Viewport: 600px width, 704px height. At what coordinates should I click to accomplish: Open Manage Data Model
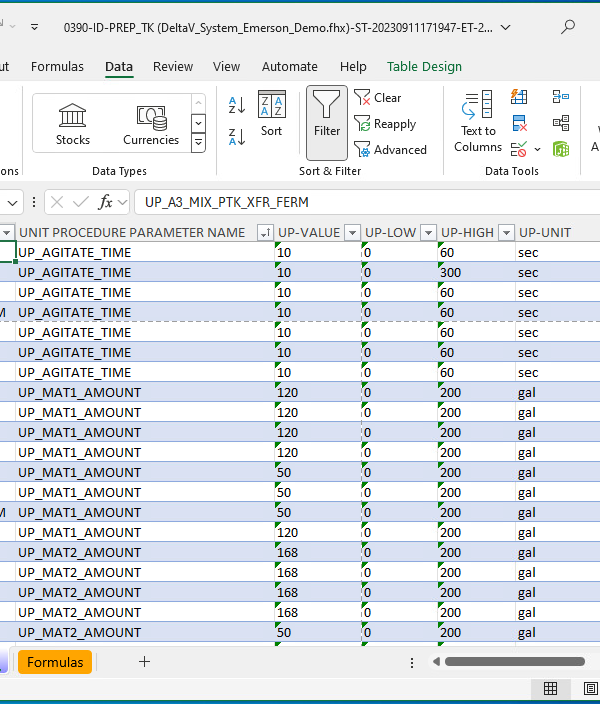click(561, 149)
